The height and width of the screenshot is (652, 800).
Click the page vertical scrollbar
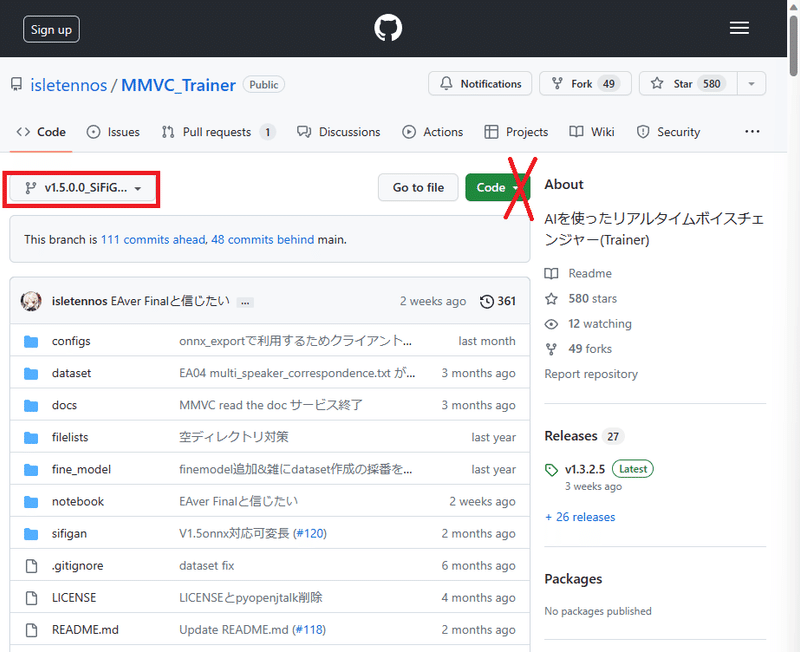point(793,46)
